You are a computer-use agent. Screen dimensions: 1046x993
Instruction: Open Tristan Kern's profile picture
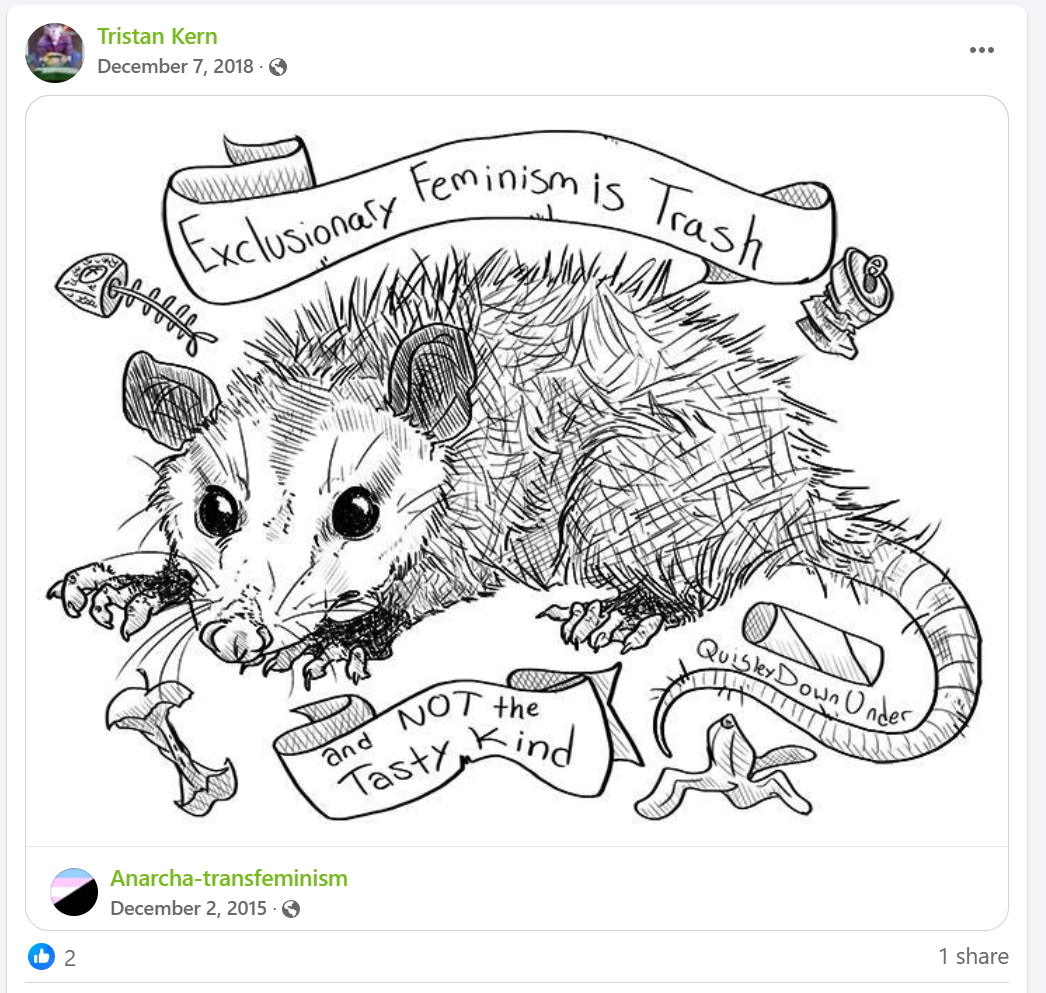tap(55, 53)
